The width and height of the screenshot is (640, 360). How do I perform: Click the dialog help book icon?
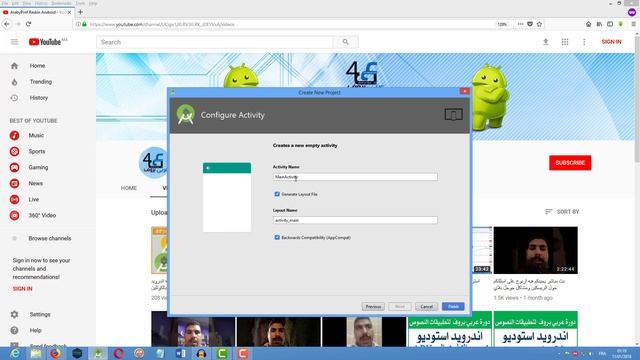click(453, 115)
